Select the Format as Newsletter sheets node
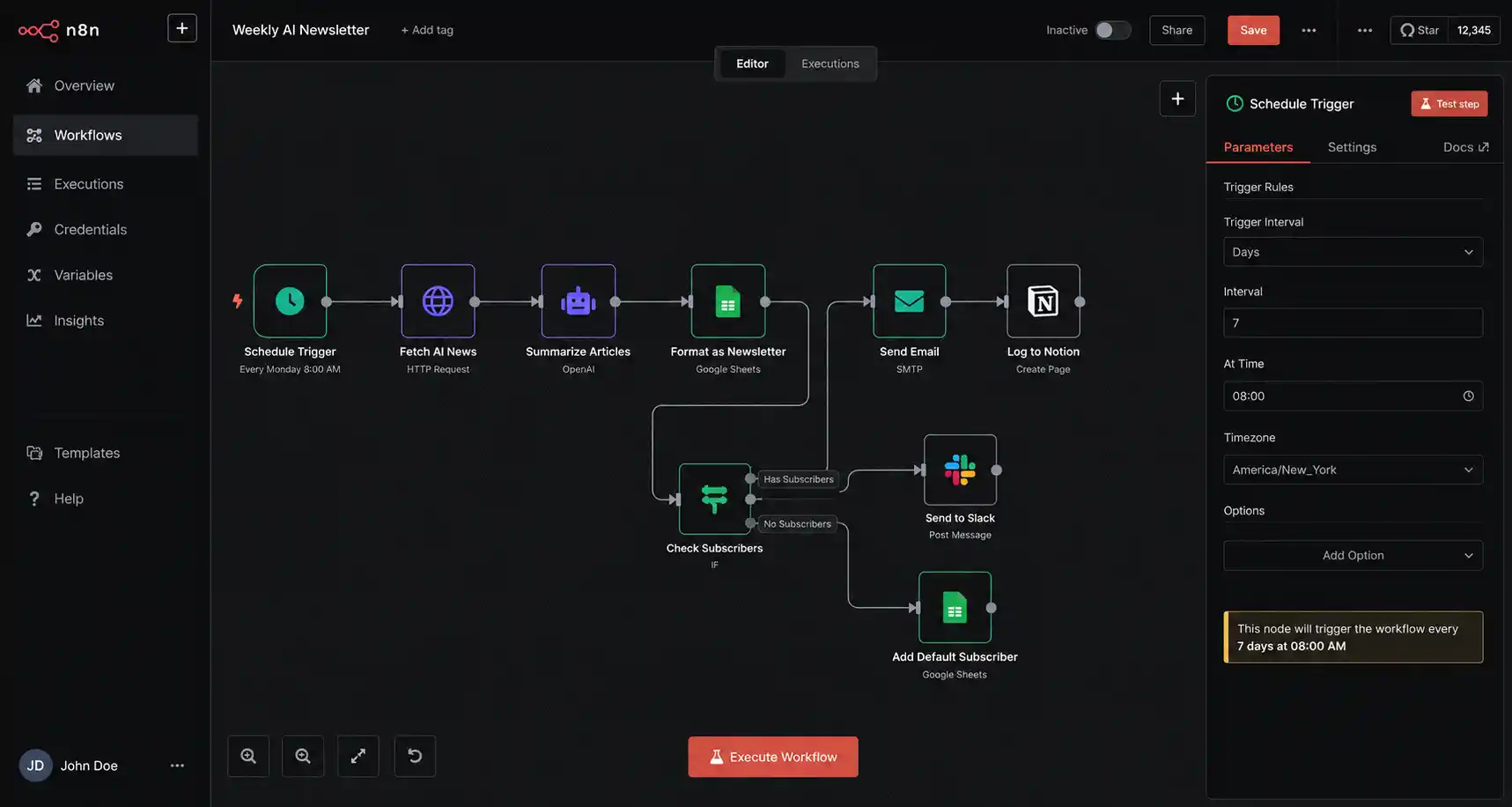The image size is (1512, 807). (x=727, y=301)
